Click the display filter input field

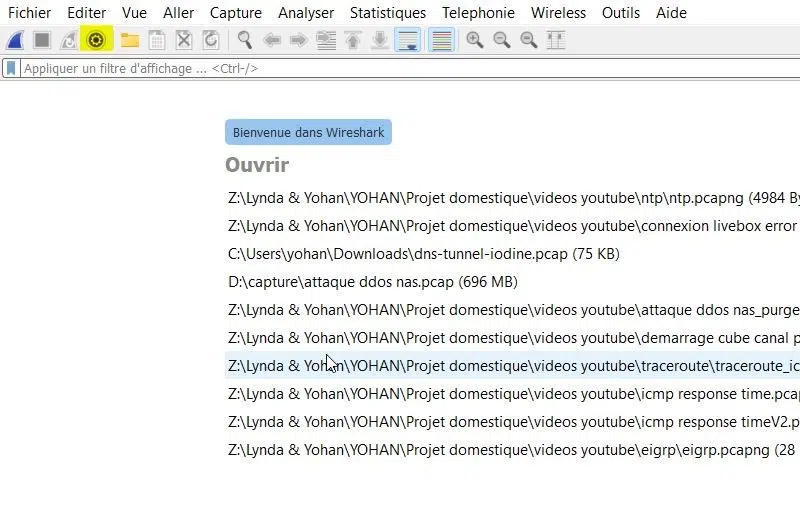click(x=410, y=68)
